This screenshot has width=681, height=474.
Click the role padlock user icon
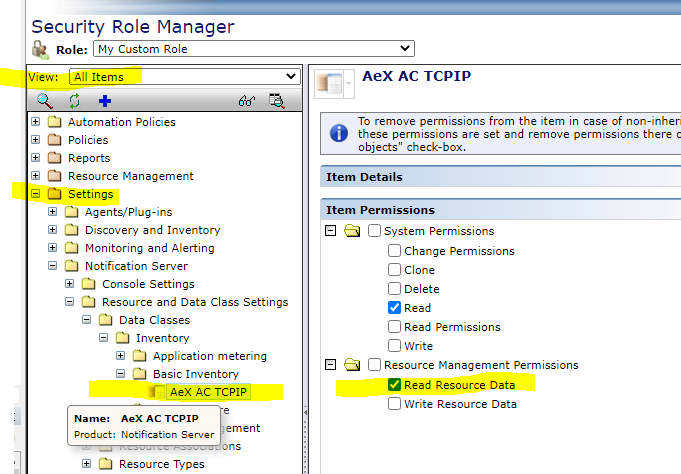(40, 49)
